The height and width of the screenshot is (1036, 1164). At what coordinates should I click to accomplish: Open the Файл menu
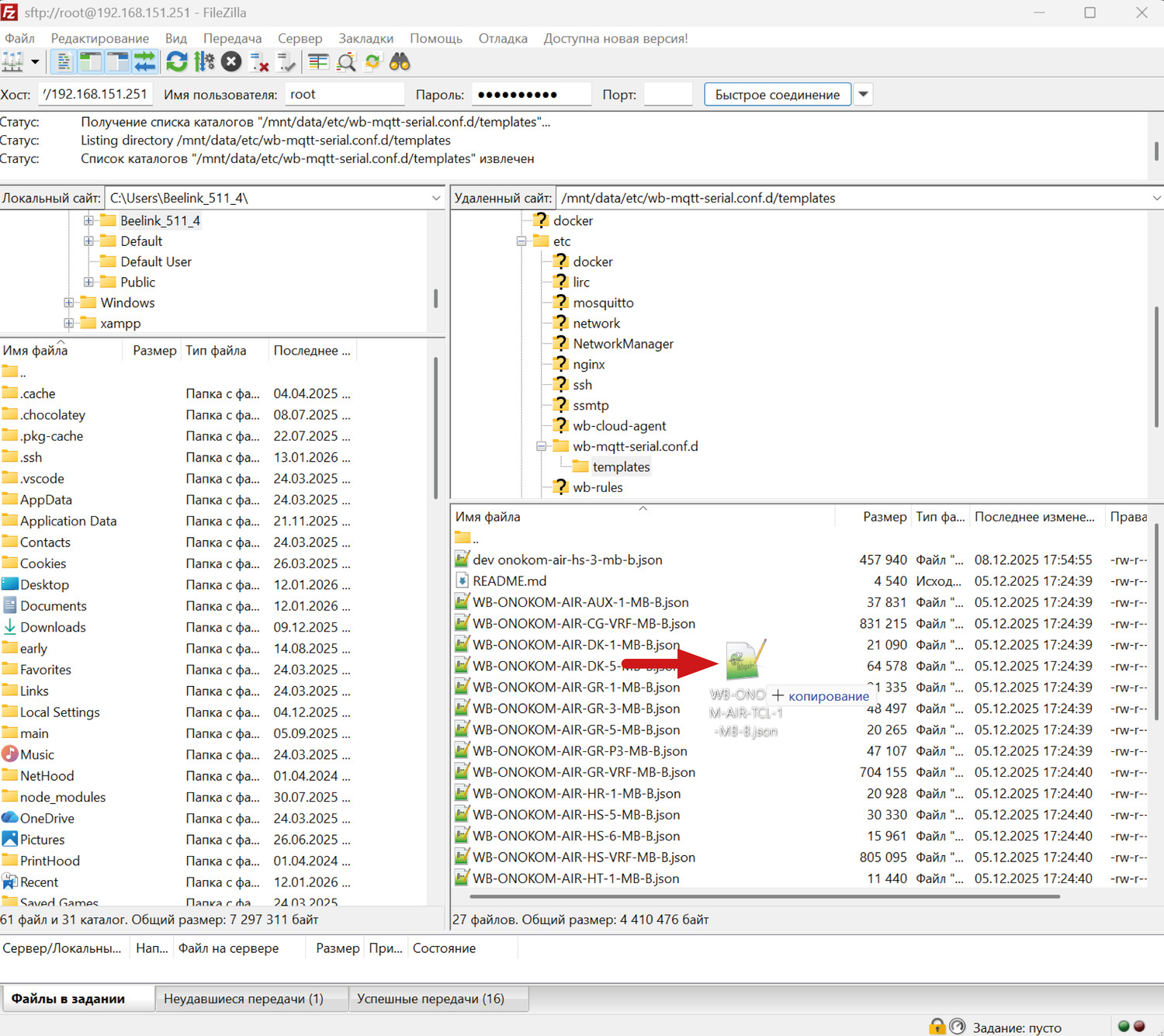pyautogui.click(x=19, y=38)
